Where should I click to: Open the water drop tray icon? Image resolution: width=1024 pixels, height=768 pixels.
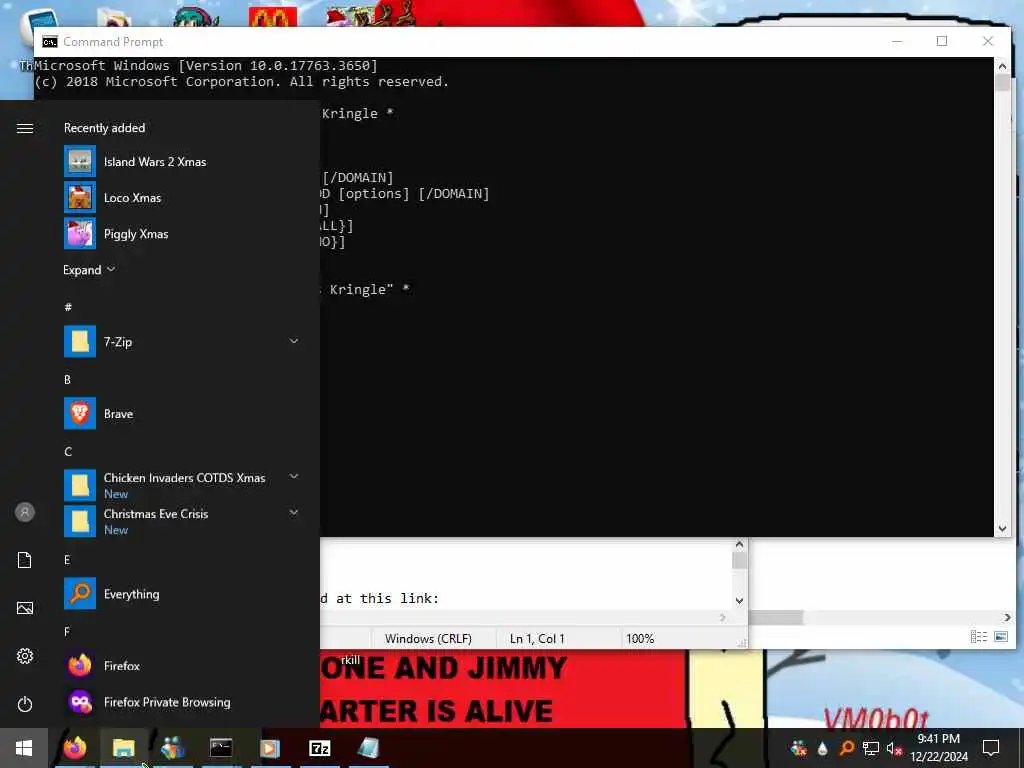pos(822,748)
